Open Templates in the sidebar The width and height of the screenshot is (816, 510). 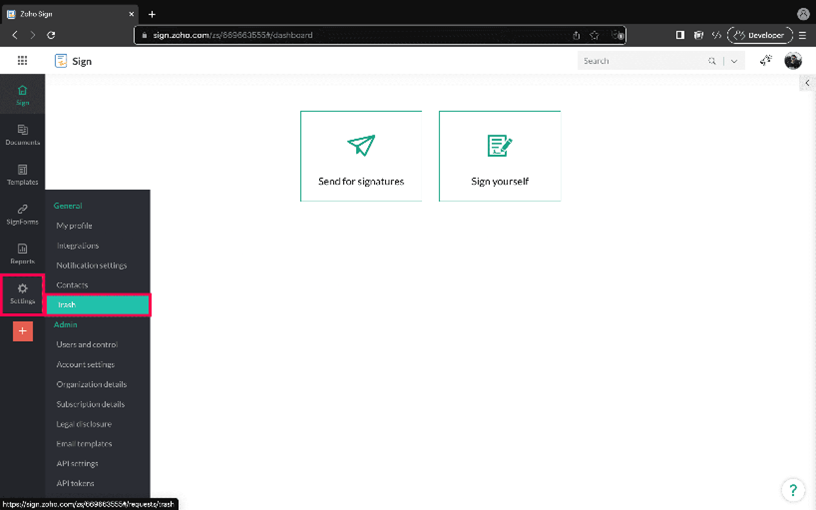pyautogui.click(x=22, y=174)
